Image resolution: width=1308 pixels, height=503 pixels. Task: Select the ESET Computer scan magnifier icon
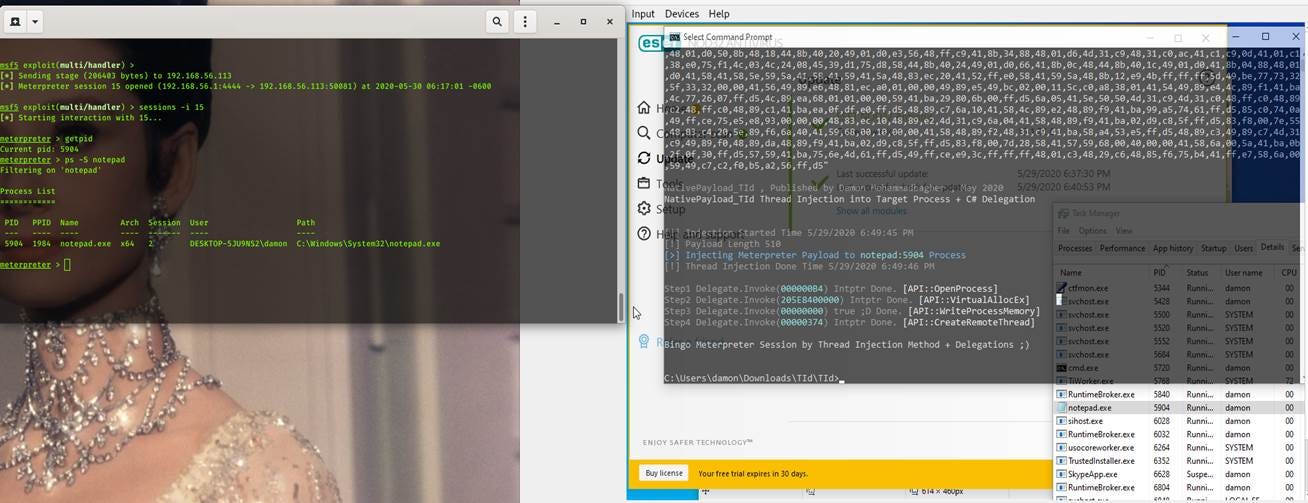pyautogui.click(x=644, y=133)
